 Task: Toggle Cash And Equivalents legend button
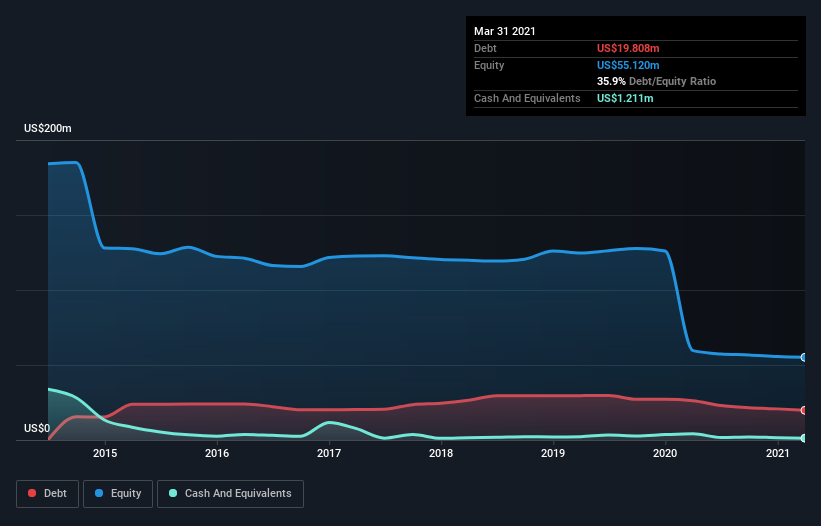coord(230,494)
